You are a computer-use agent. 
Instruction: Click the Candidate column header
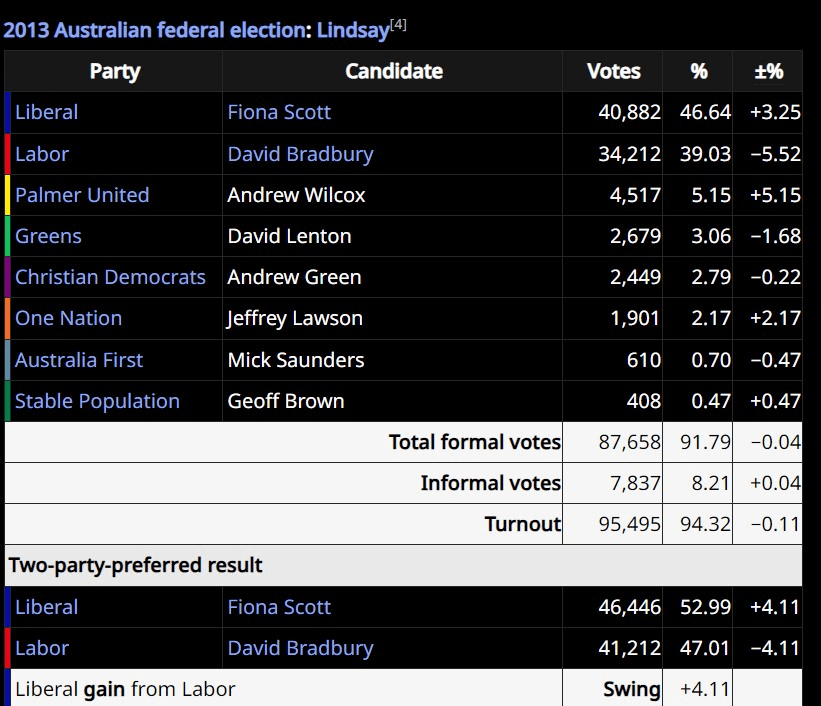tap(394, 71)
